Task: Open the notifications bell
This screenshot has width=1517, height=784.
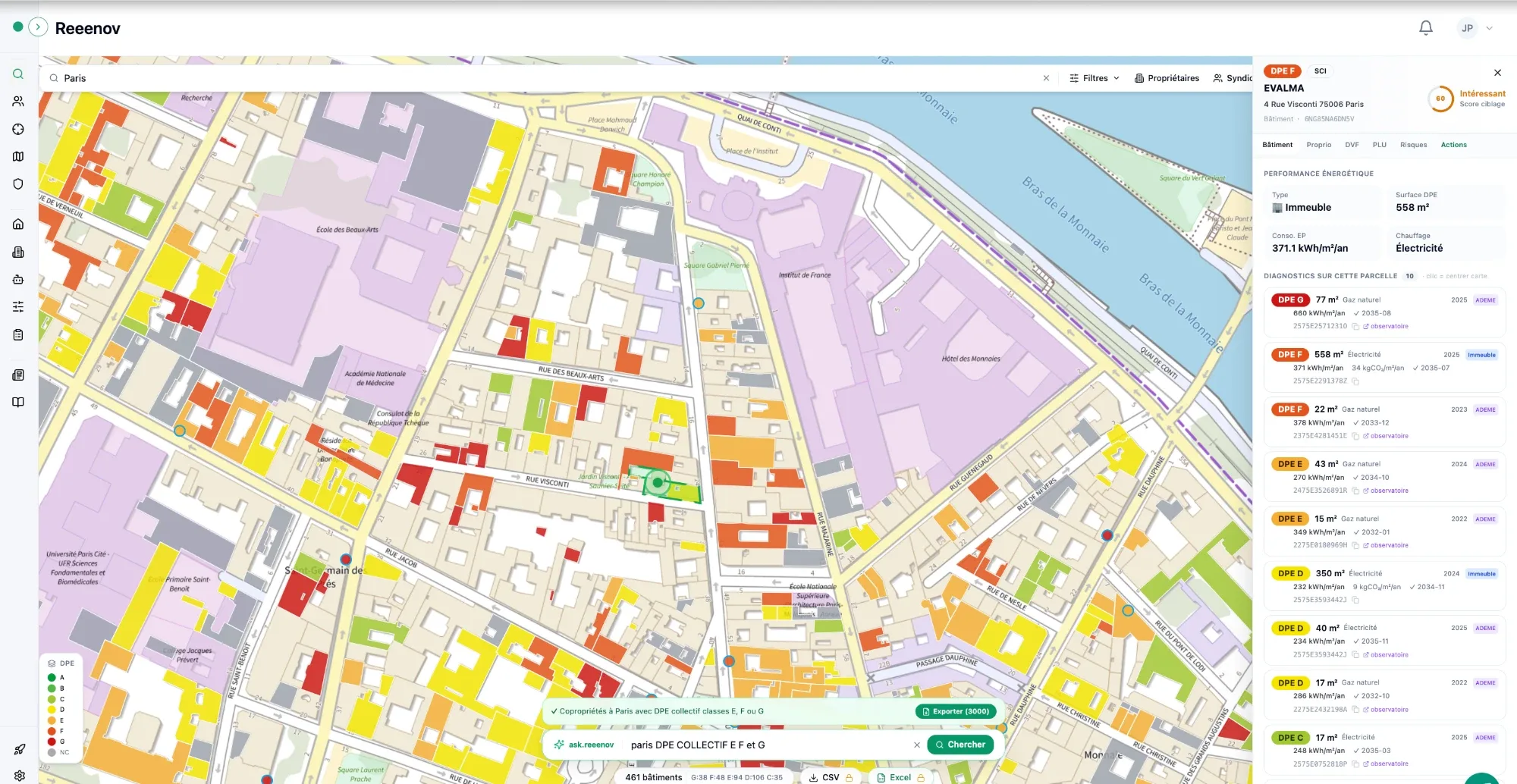Action: (x=1426, y=28)
